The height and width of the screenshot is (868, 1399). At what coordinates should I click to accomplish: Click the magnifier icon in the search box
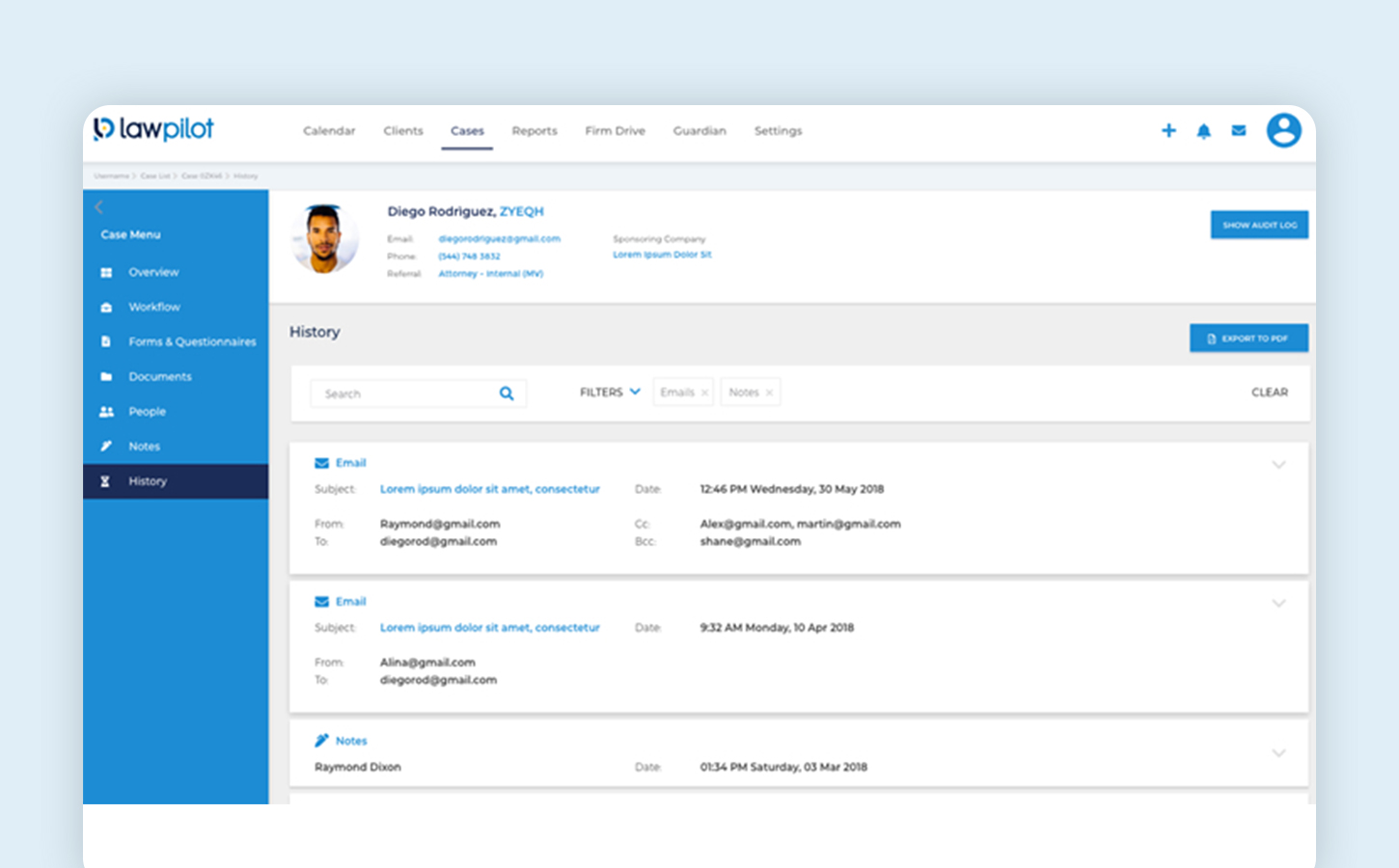[x=507, y=393]
